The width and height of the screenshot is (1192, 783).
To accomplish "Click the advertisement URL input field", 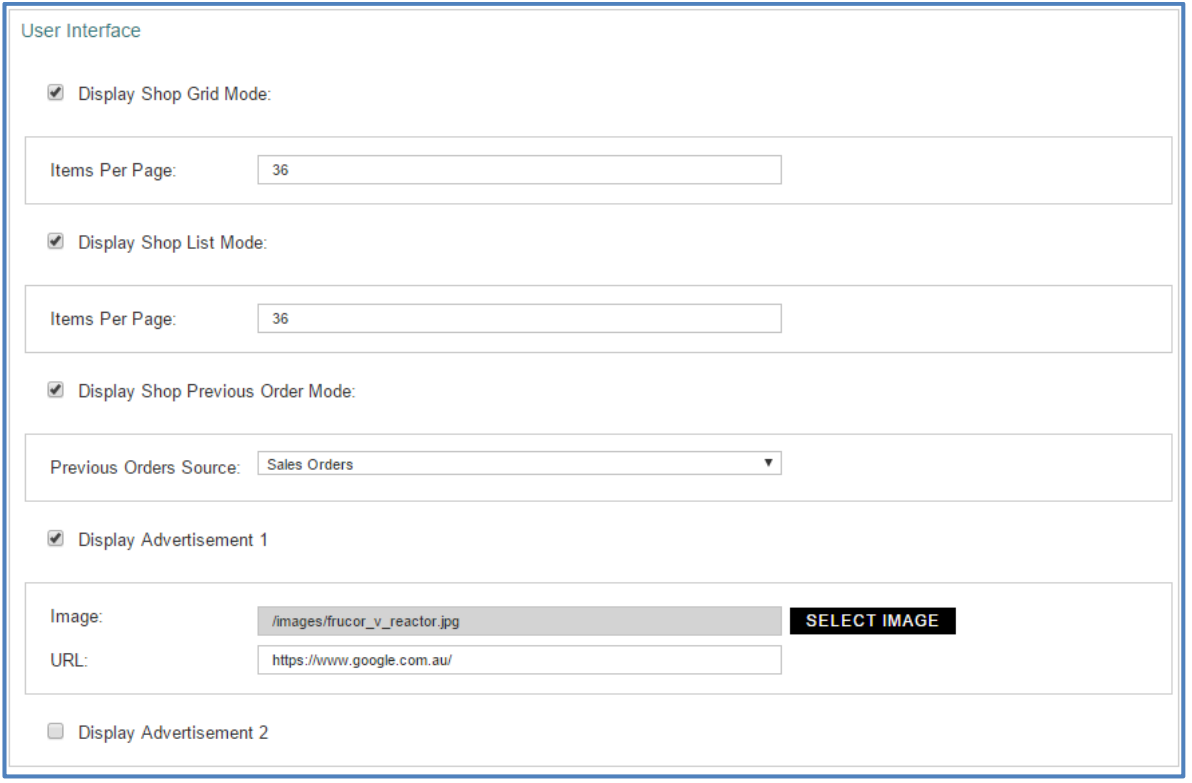I will [519, 661].
